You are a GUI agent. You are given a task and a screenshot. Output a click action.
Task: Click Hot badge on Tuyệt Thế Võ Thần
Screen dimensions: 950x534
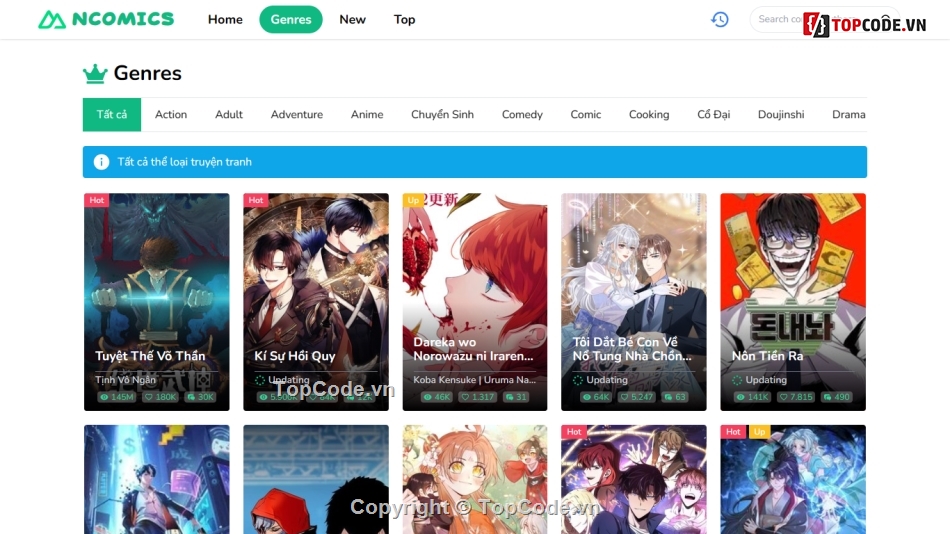pos(96,200)
